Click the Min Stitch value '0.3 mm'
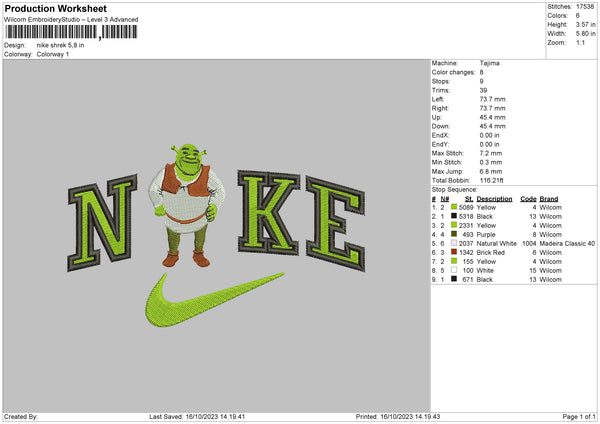The width and height of the screenshot is (600, 424). (x=491, y=162)
